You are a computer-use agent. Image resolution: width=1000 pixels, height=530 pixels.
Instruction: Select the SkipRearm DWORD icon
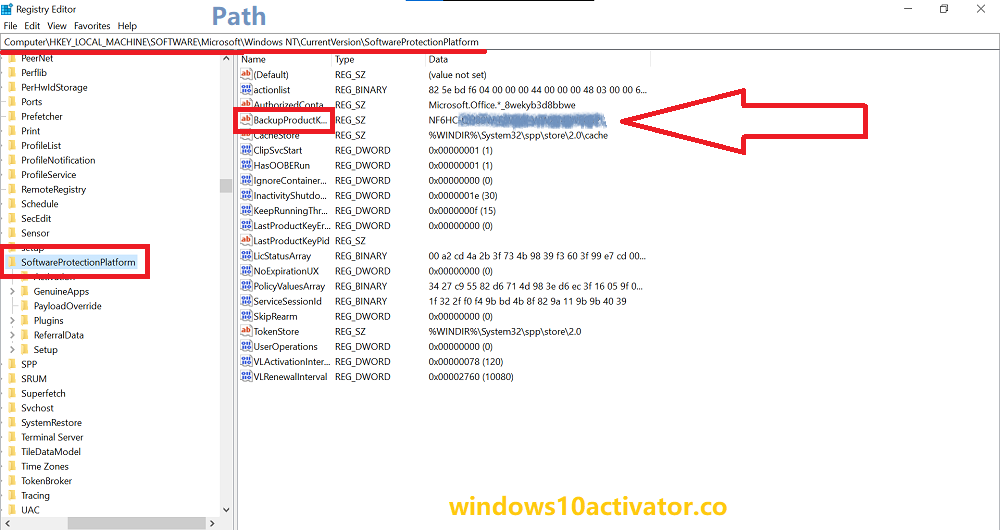click(246, 316)
